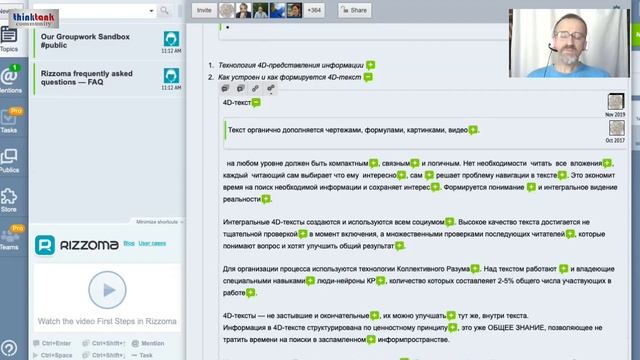Click the Share button
Viewport: 640px width, 360px height.
tap(355, 10)
